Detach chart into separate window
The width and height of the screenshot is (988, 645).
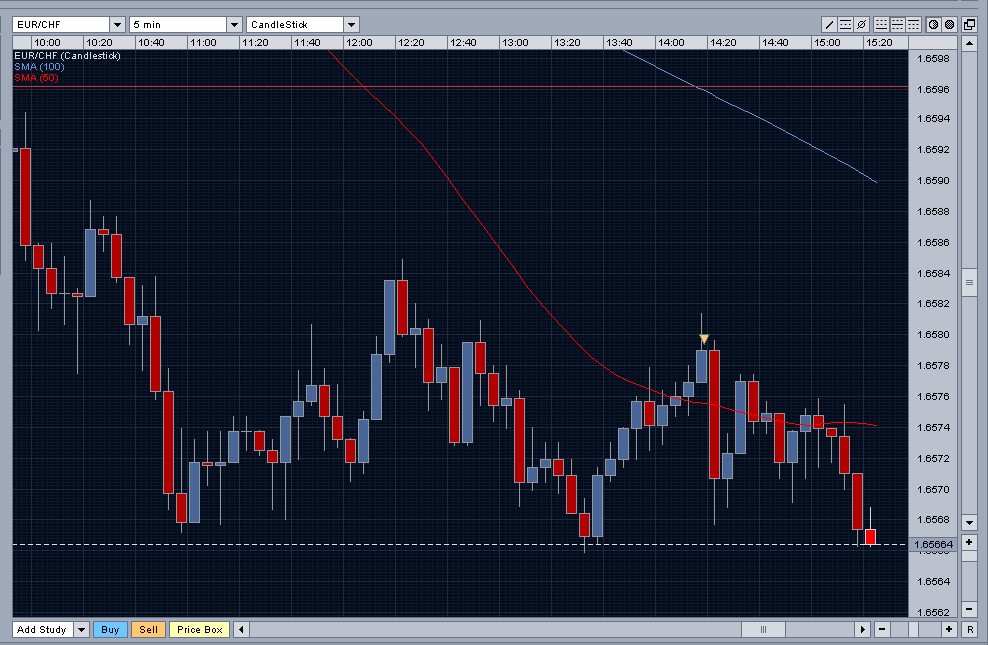click(x=970, y=25)
